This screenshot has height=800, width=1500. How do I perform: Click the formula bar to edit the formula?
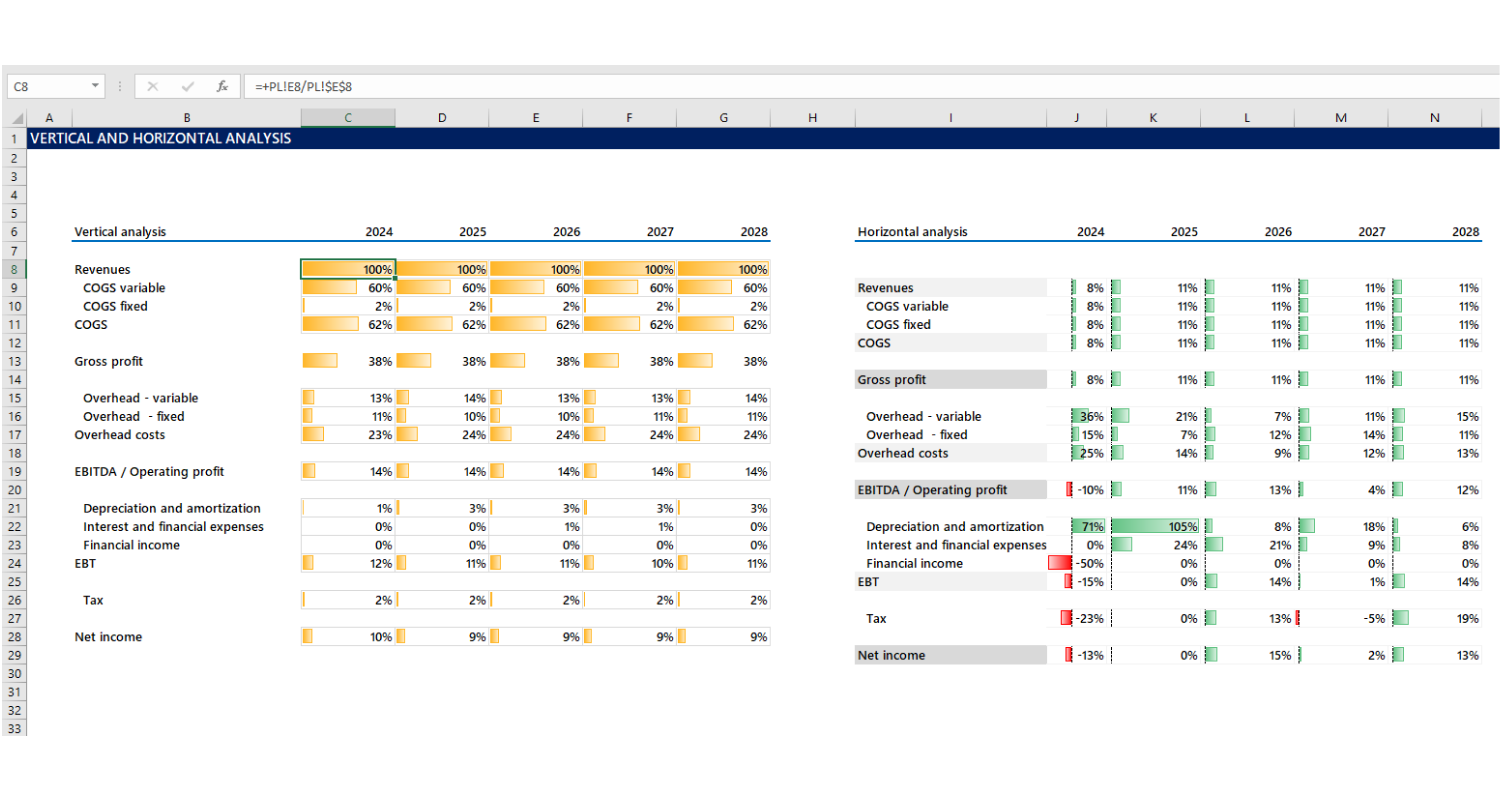click(x=400, y=86)
